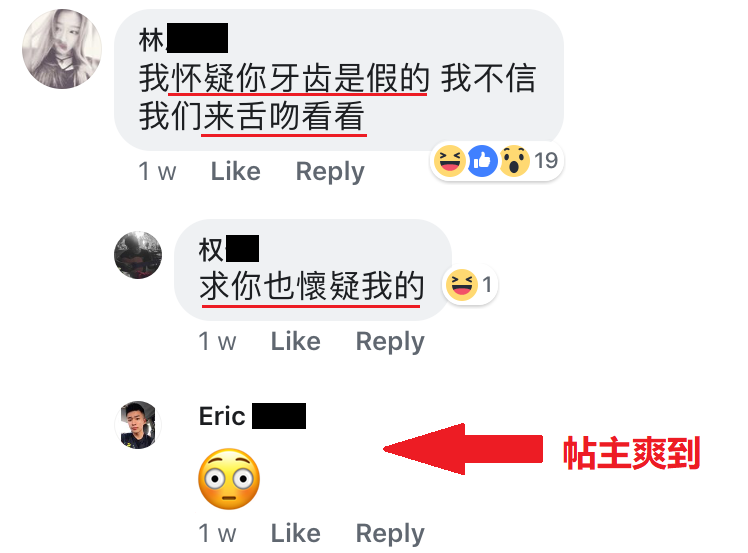Reply to Eric's emoji comment
748x553 pixels.
coord(390,534)
